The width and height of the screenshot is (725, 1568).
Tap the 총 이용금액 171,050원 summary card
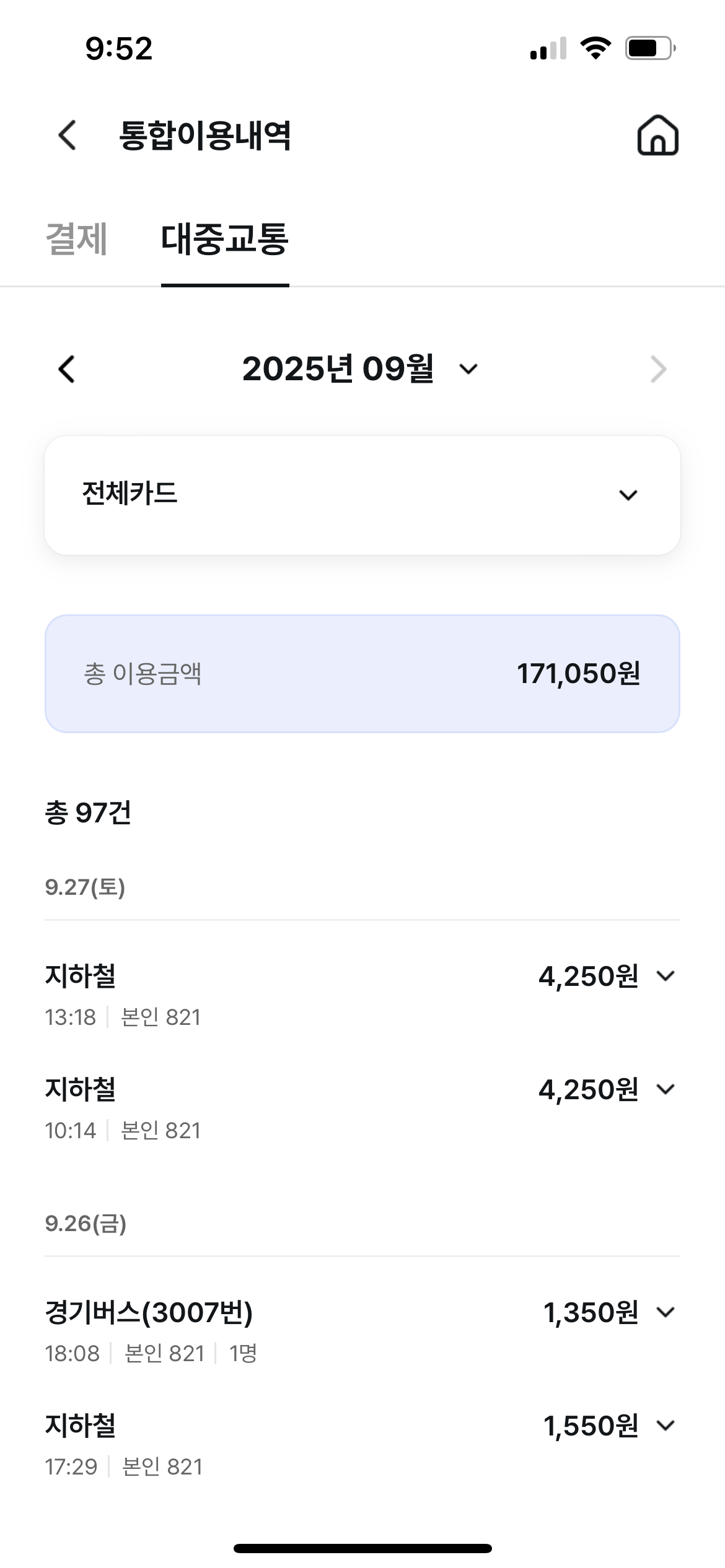tap(362, 673)
